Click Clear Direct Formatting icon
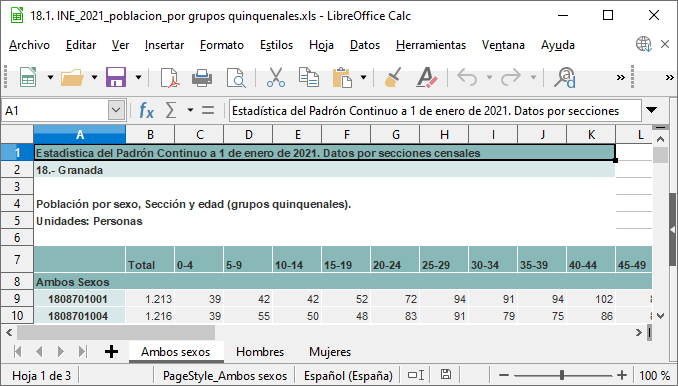Image resolution: width=678 pixels, height=386 pixels. click(x=426, y=78)
